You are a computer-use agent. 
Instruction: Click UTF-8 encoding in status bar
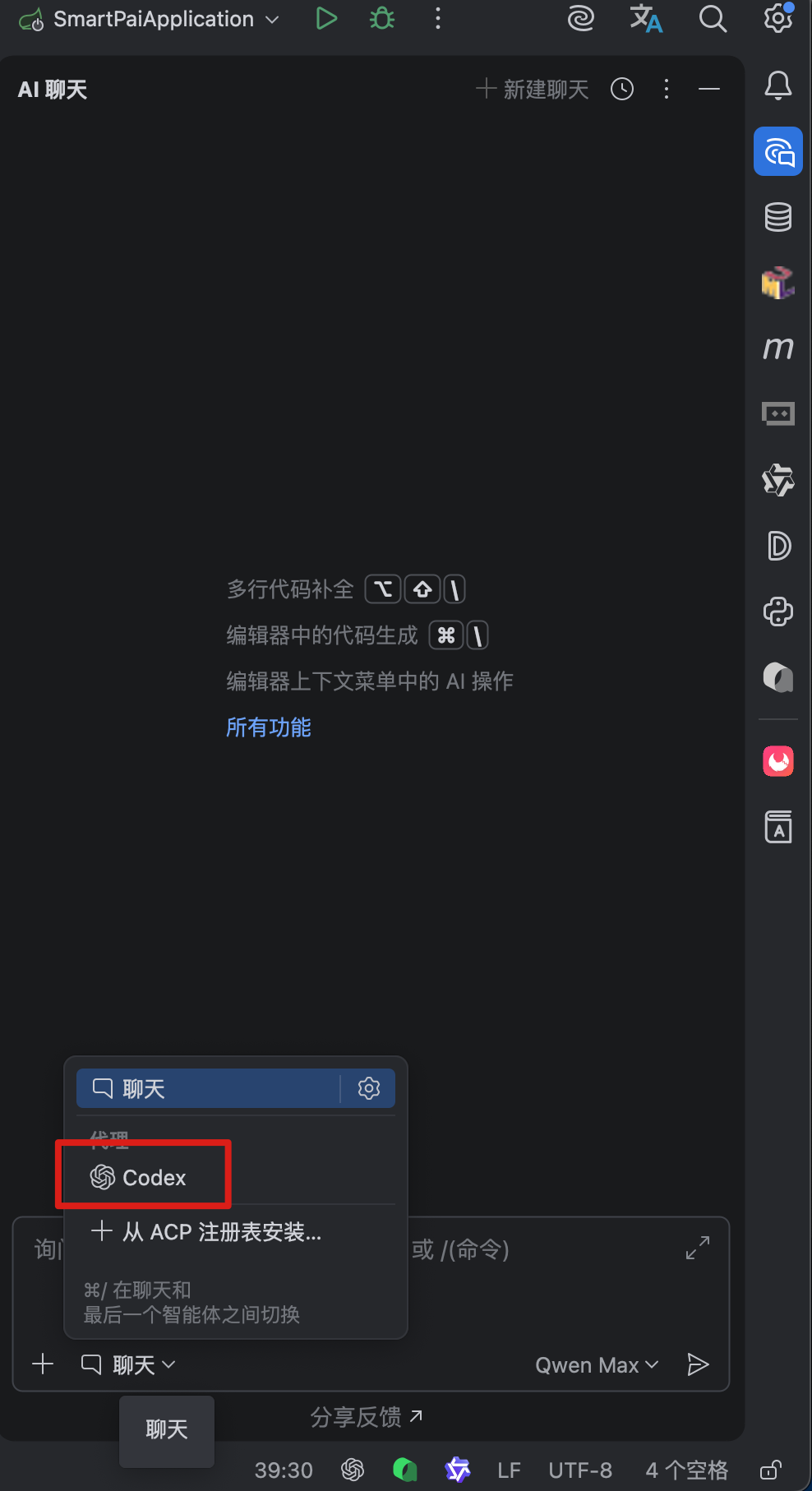click(x=580, y=1470)
